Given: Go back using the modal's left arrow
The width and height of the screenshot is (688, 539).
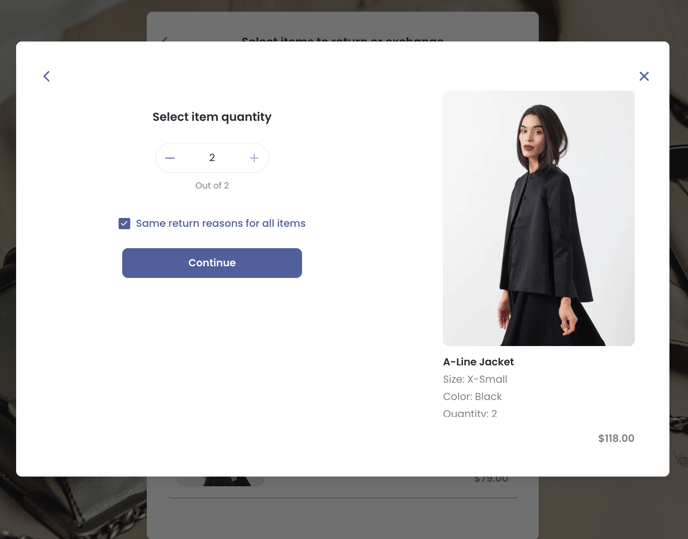Looking at the screenshot, I should pyautogui.click(x=46, y=76).
